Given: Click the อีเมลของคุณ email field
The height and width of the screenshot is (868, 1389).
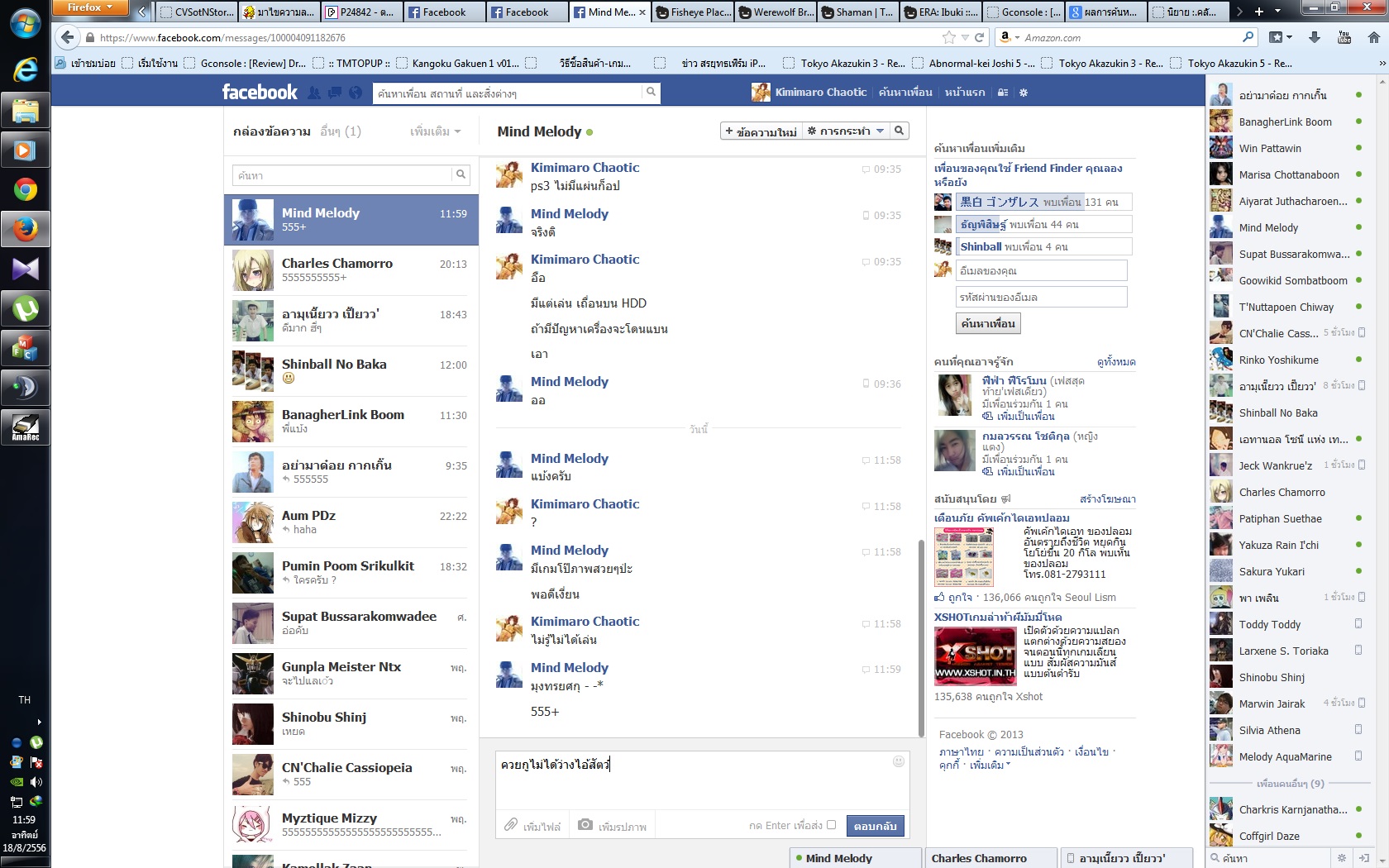Looking at the screenshot, I should pos(1041,270).
